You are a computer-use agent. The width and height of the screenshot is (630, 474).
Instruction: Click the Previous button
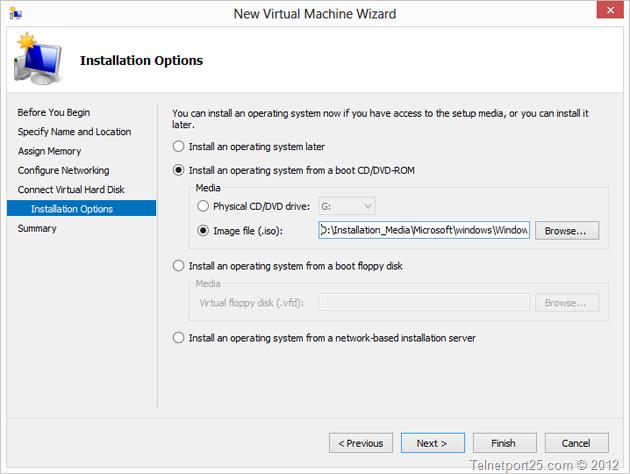coord(361,443)
